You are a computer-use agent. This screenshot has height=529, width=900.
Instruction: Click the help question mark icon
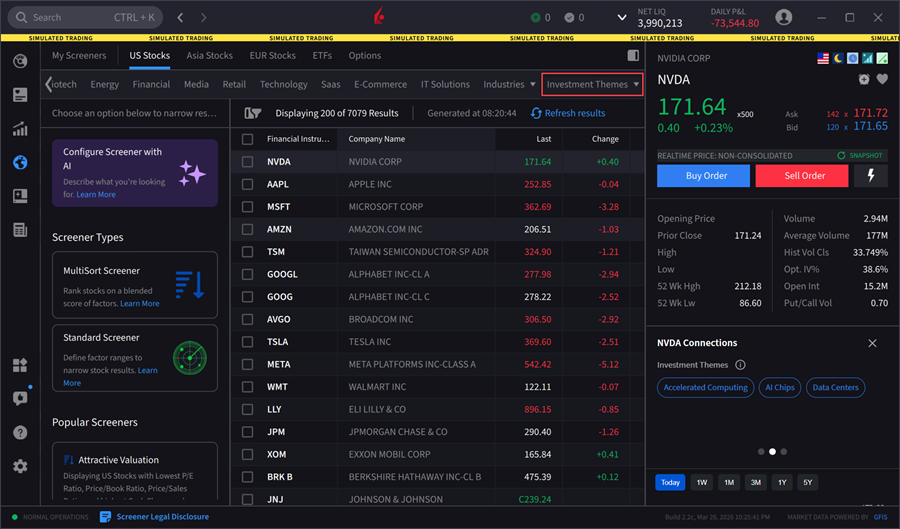20,433
